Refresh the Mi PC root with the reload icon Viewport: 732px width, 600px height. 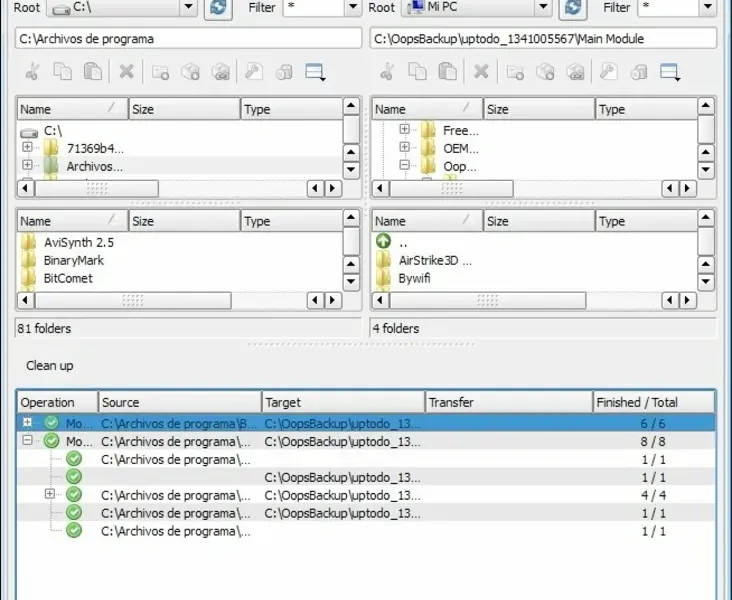[573, 8]
